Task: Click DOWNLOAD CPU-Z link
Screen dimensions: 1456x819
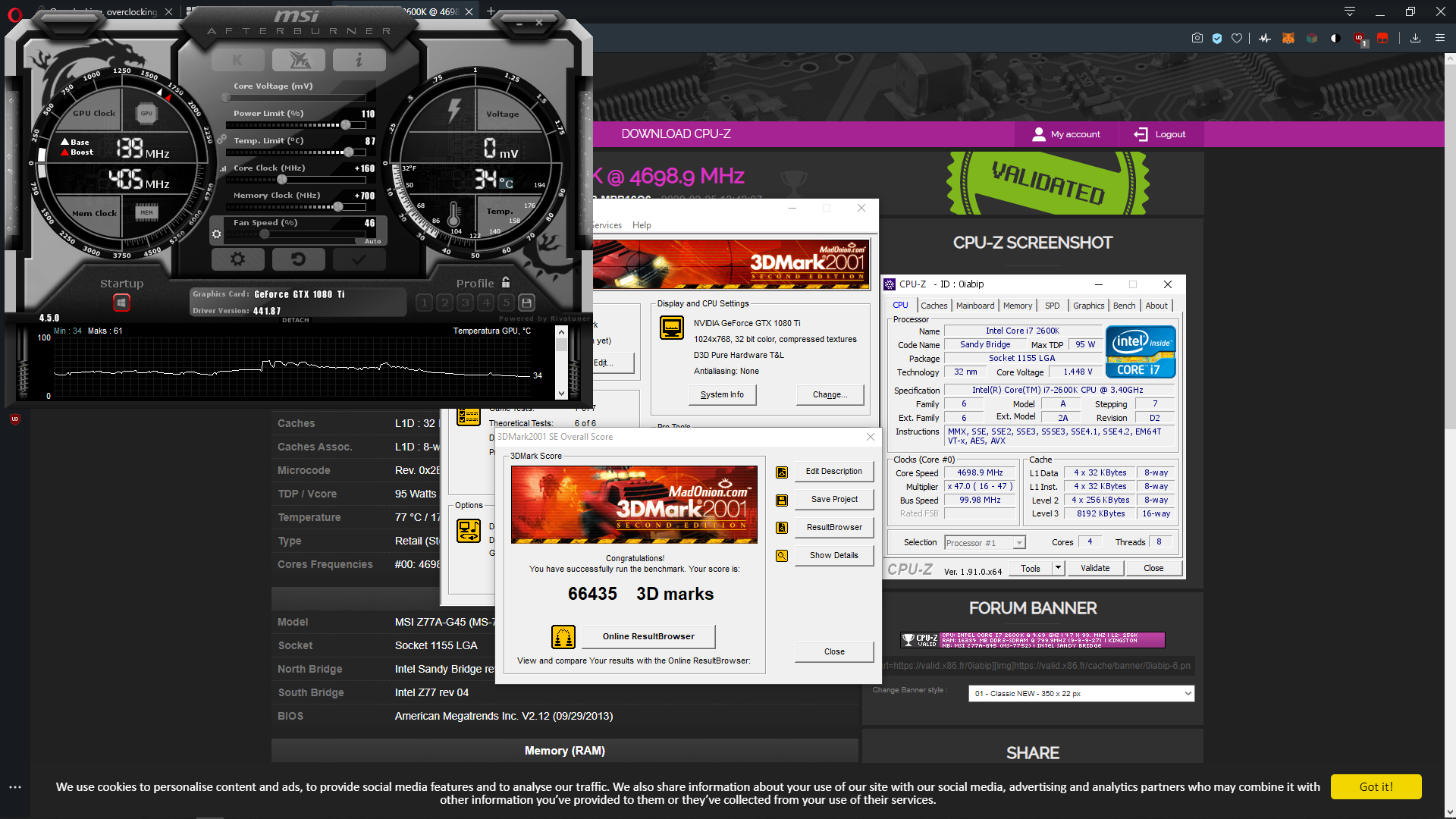Action: point(676,134)
